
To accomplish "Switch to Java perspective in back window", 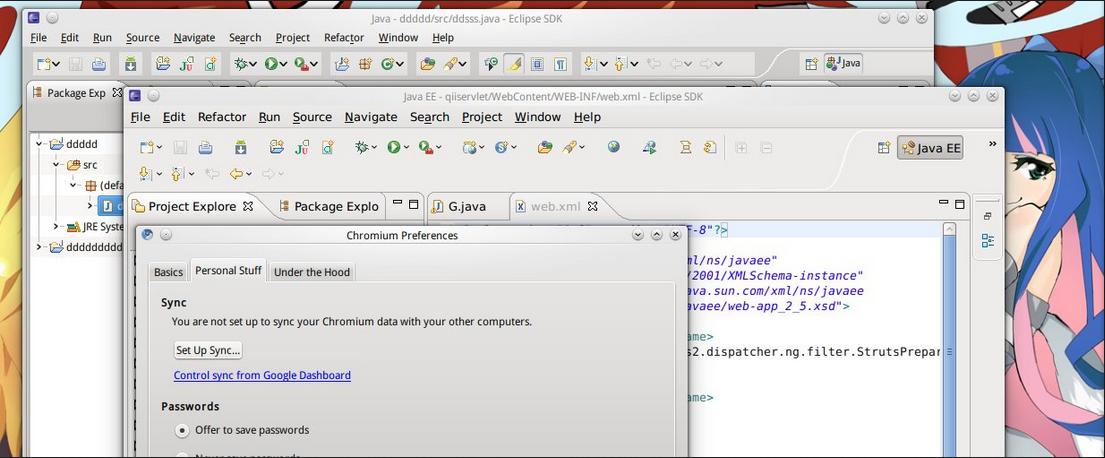I will (x=843, y=63).
